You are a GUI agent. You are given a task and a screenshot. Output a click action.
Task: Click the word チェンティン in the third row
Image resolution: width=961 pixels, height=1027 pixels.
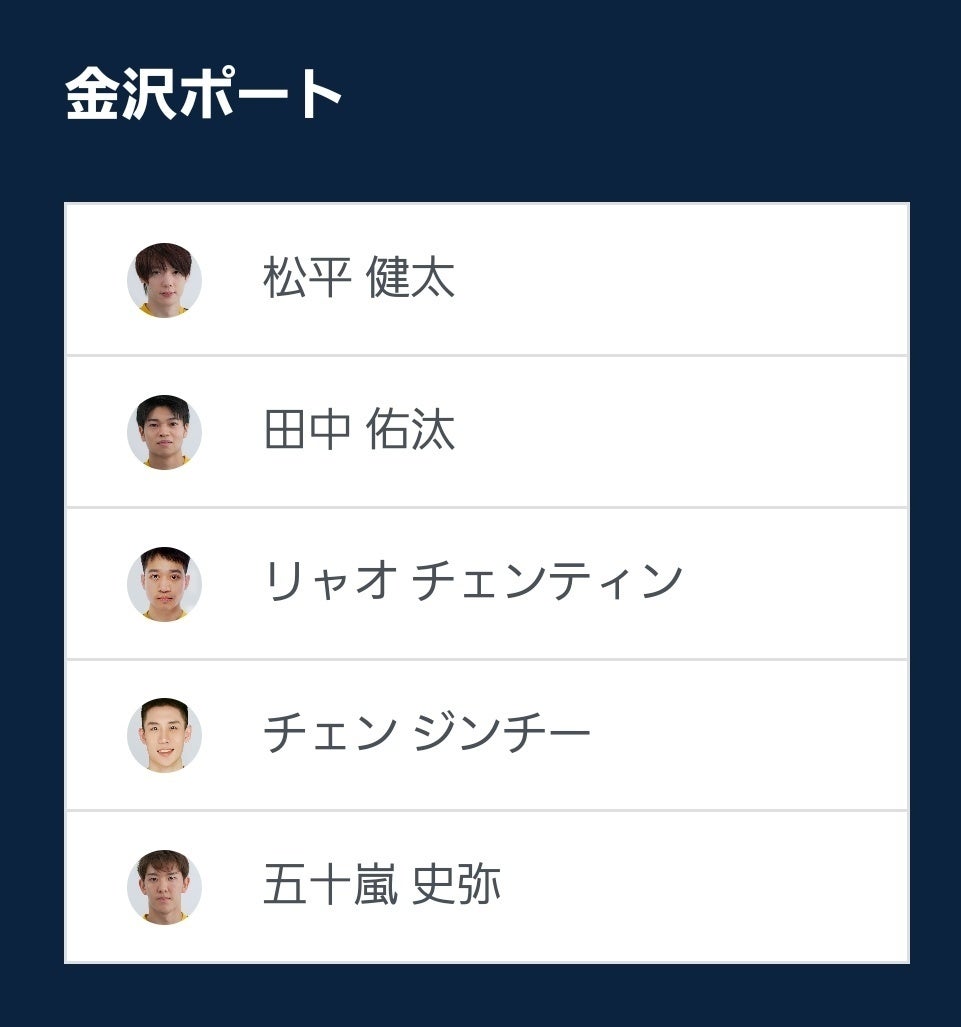click(x=548, y=582)
